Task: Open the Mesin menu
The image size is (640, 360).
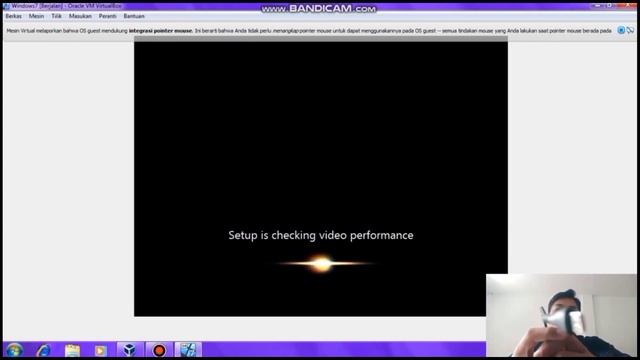Action: (x=36, y=16)
